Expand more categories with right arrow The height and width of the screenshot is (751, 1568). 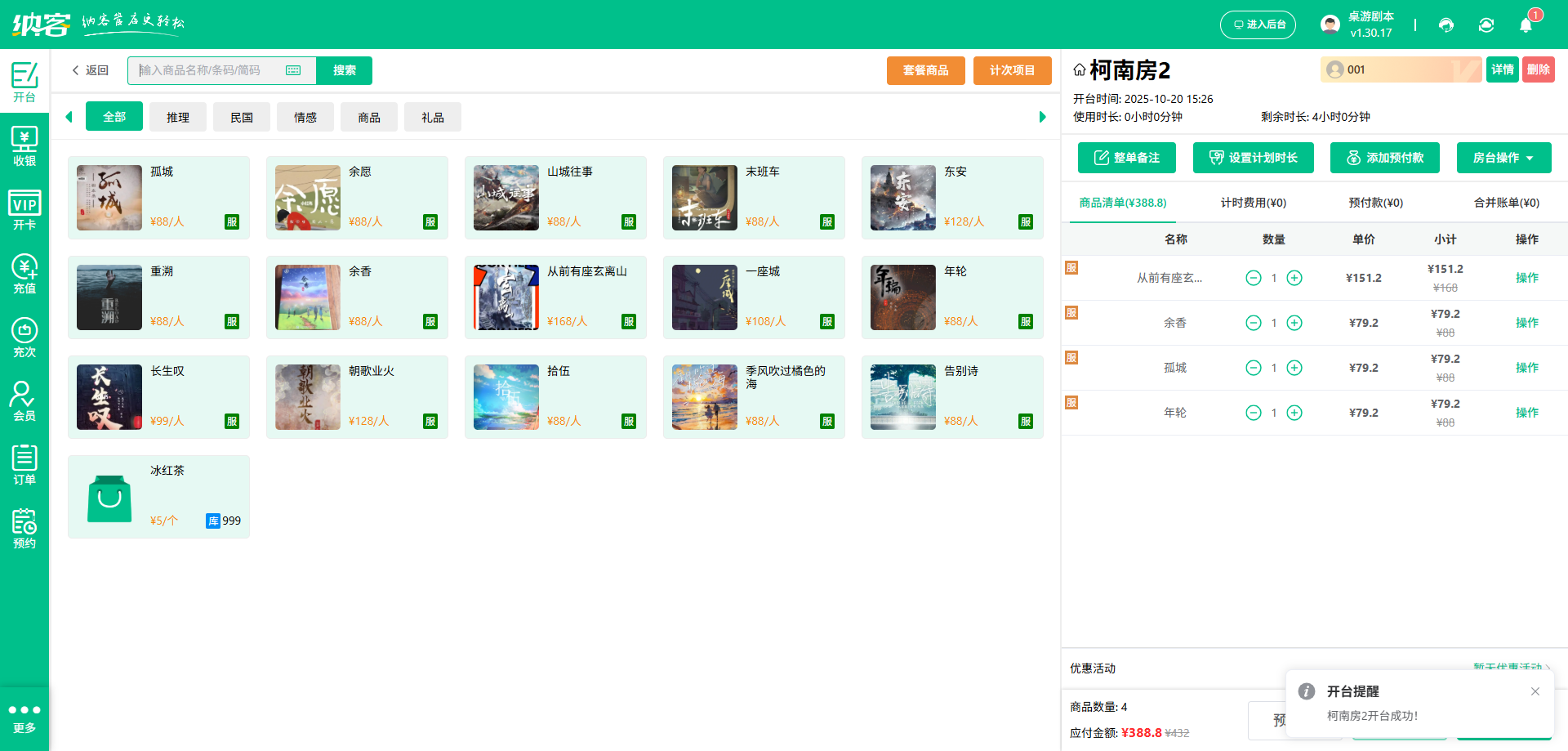point(1042,116)
